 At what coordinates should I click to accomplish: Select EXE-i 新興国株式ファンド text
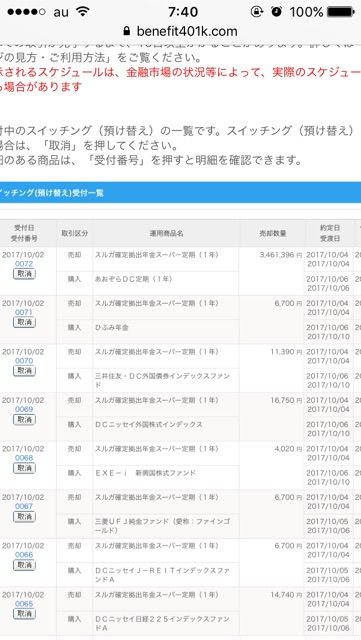pos(145,473)
